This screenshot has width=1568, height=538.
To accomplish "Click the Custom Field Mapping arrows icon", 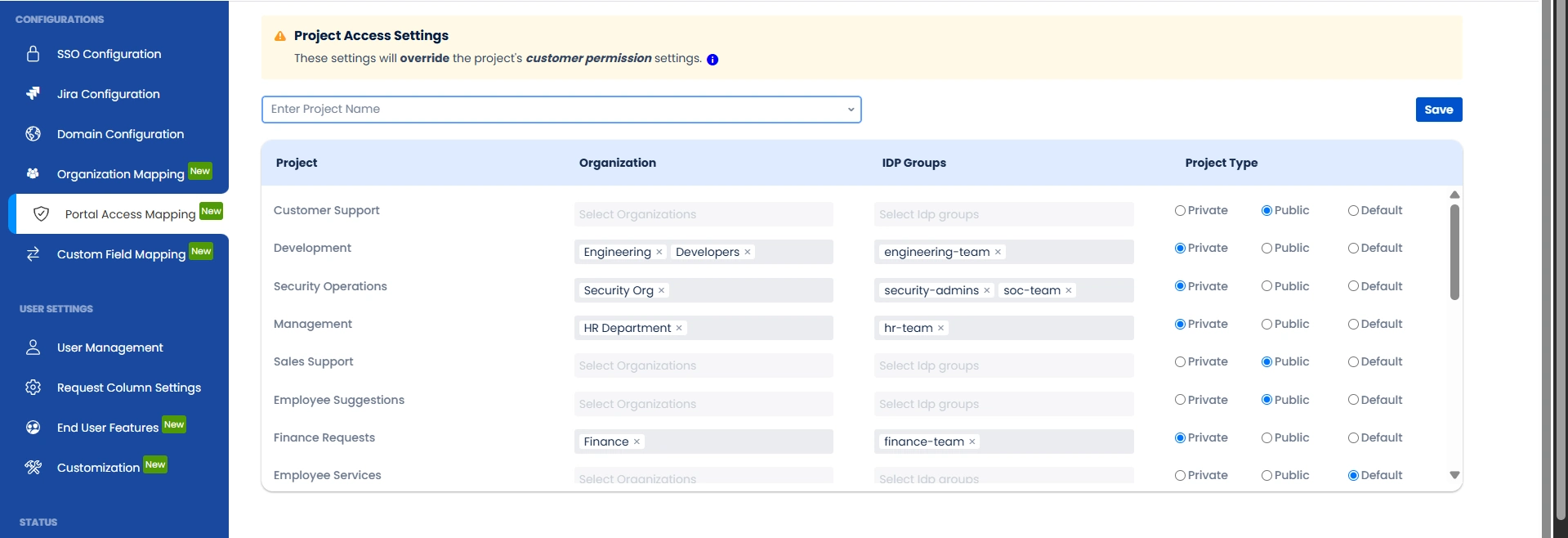I will coord(33,254).
